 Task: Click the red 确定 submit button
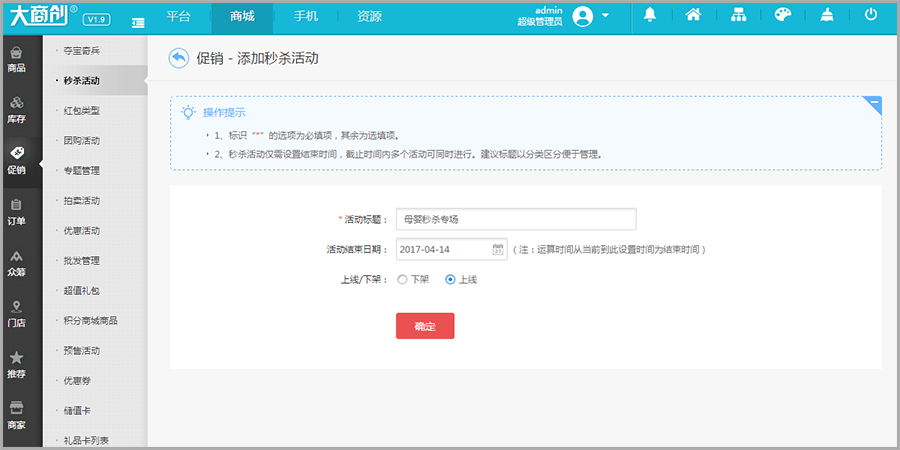coord(425,326)
